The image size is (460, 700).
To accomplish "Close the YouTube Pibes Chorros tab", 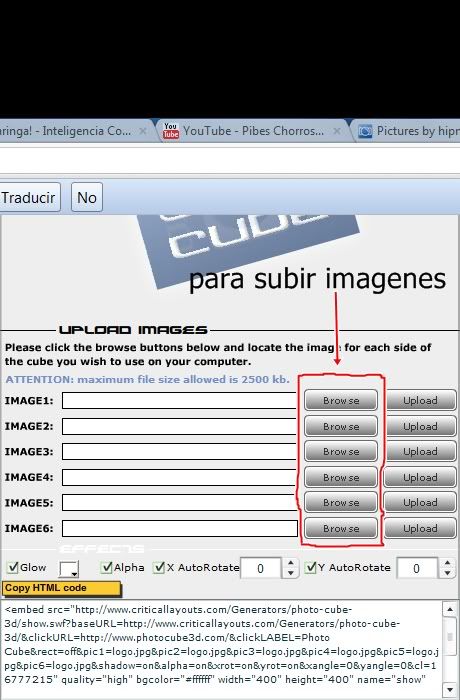I will 337,131.
